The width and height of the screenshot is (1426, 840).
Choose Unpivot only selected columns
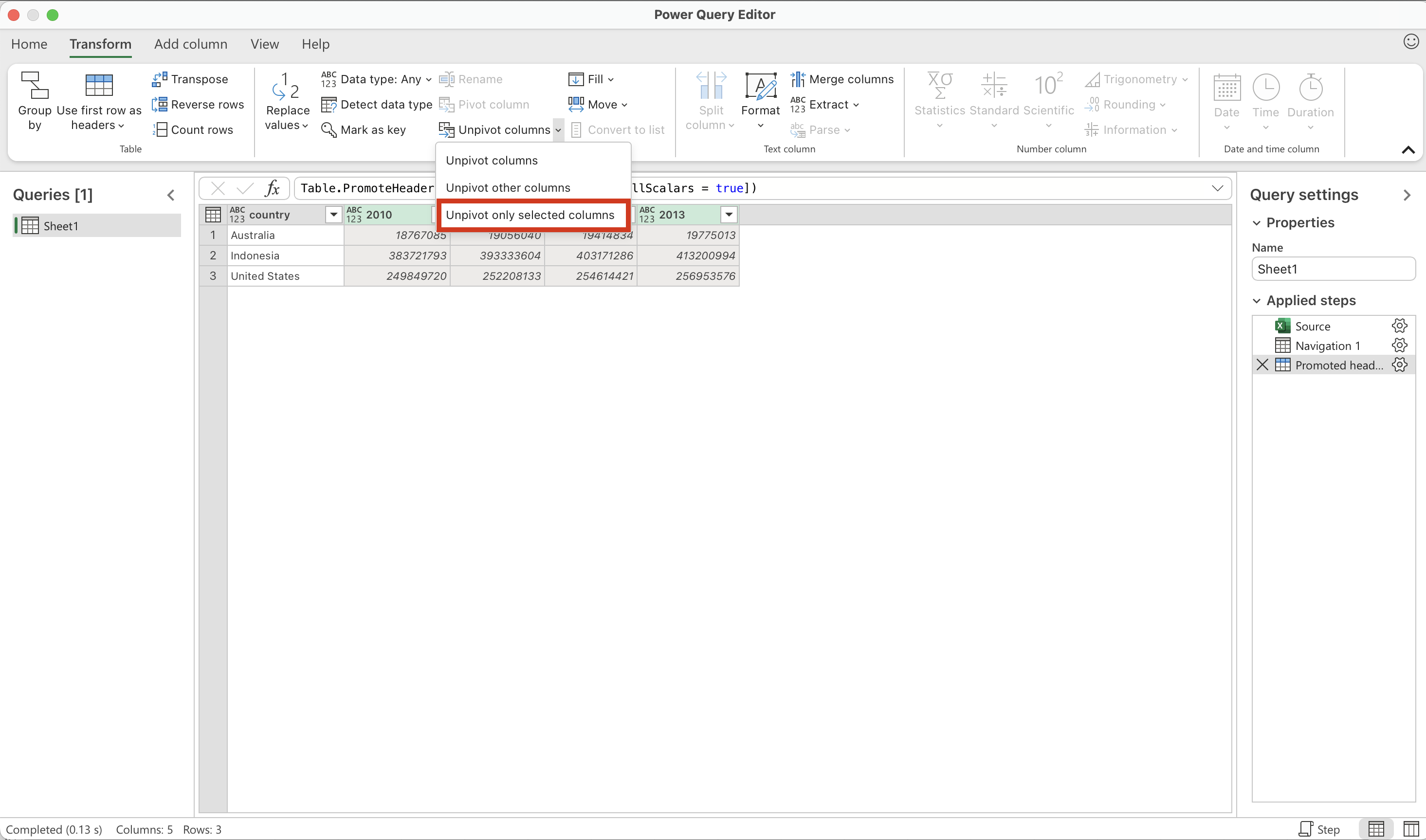pos(530,215)
